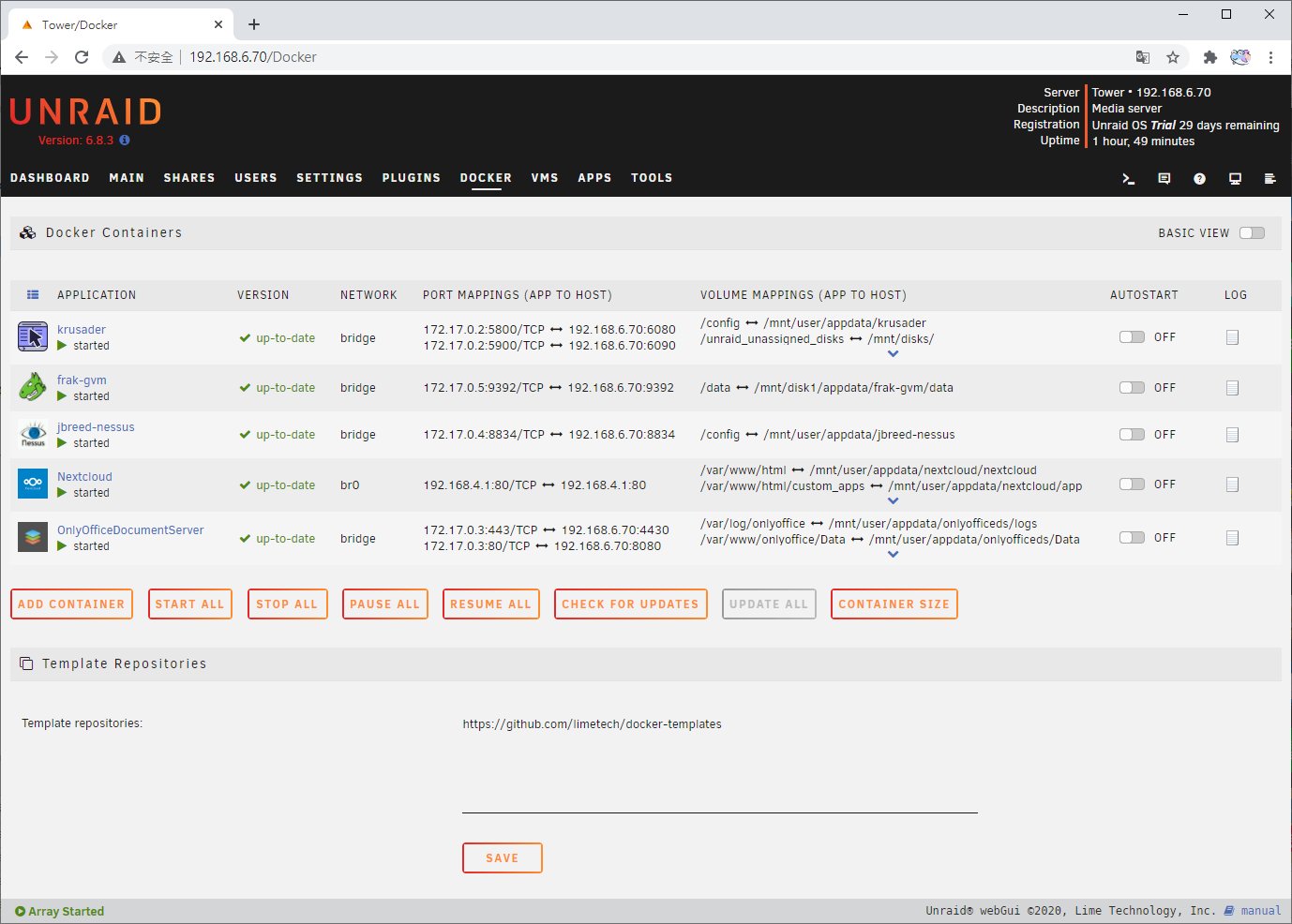Click the OnlyOfficeDocumentServer container icon

[x=33, y=537]
